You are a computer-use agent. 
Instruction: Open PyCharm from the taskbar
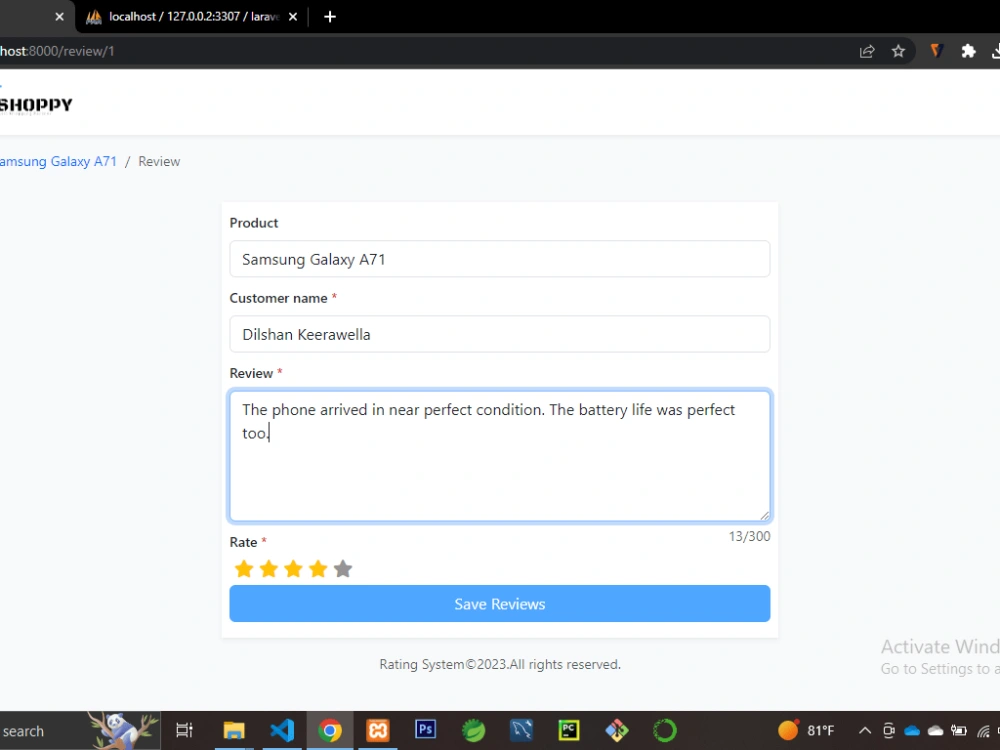569,730
